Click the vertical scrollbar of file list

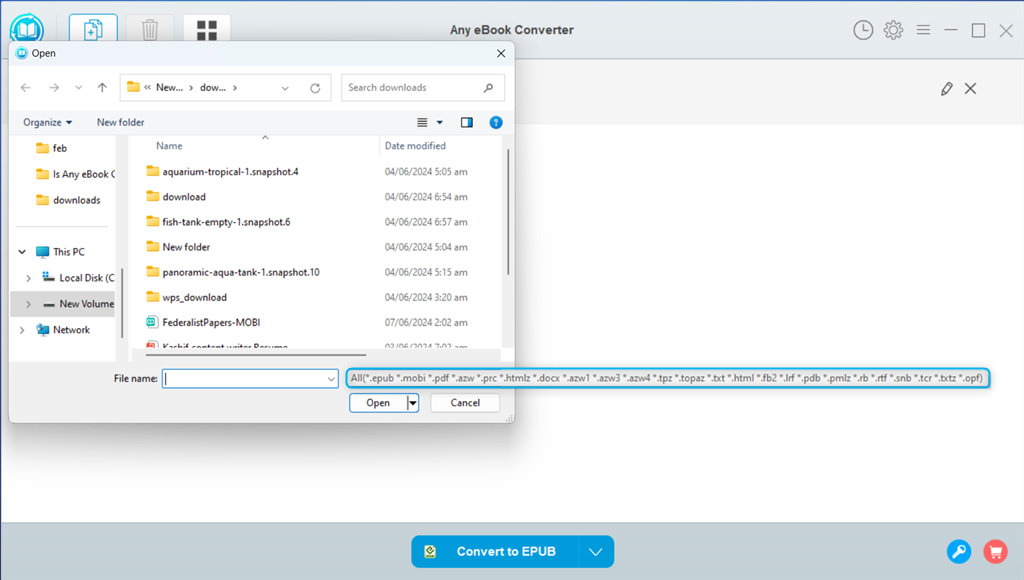(x=508, y=212)
